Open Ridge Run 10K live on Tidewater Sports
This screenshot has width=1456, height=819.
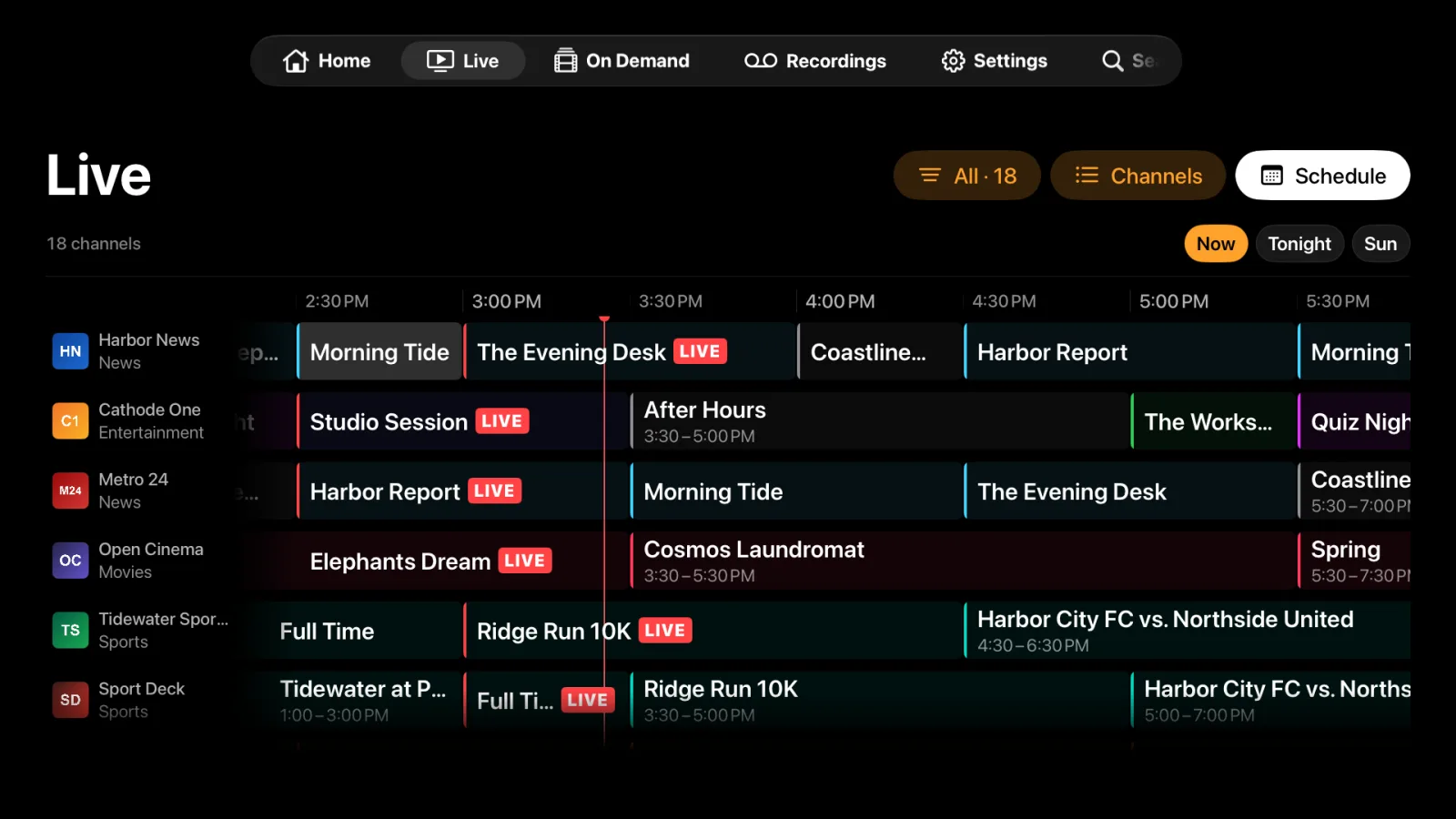point(713,631)
